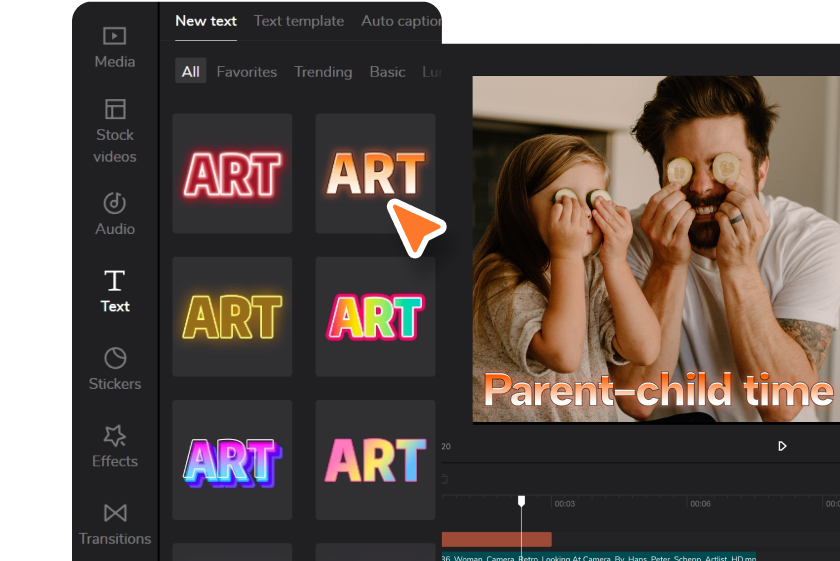Switch to the Auto captions tab
The width and height of the screenshot is (840, 561).
click(401, 21)
